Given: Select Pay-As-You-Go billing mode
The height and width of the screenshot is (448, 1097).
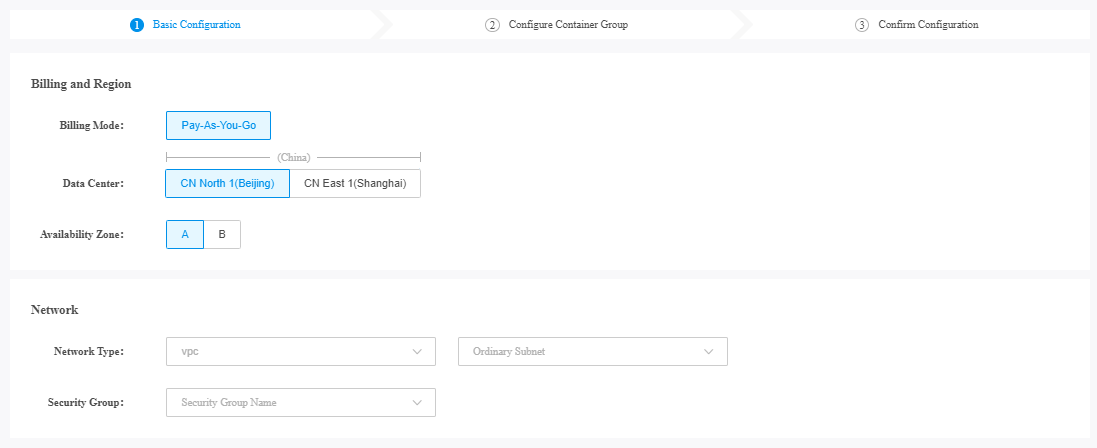Looking at the screenshot, I should 218,126.
